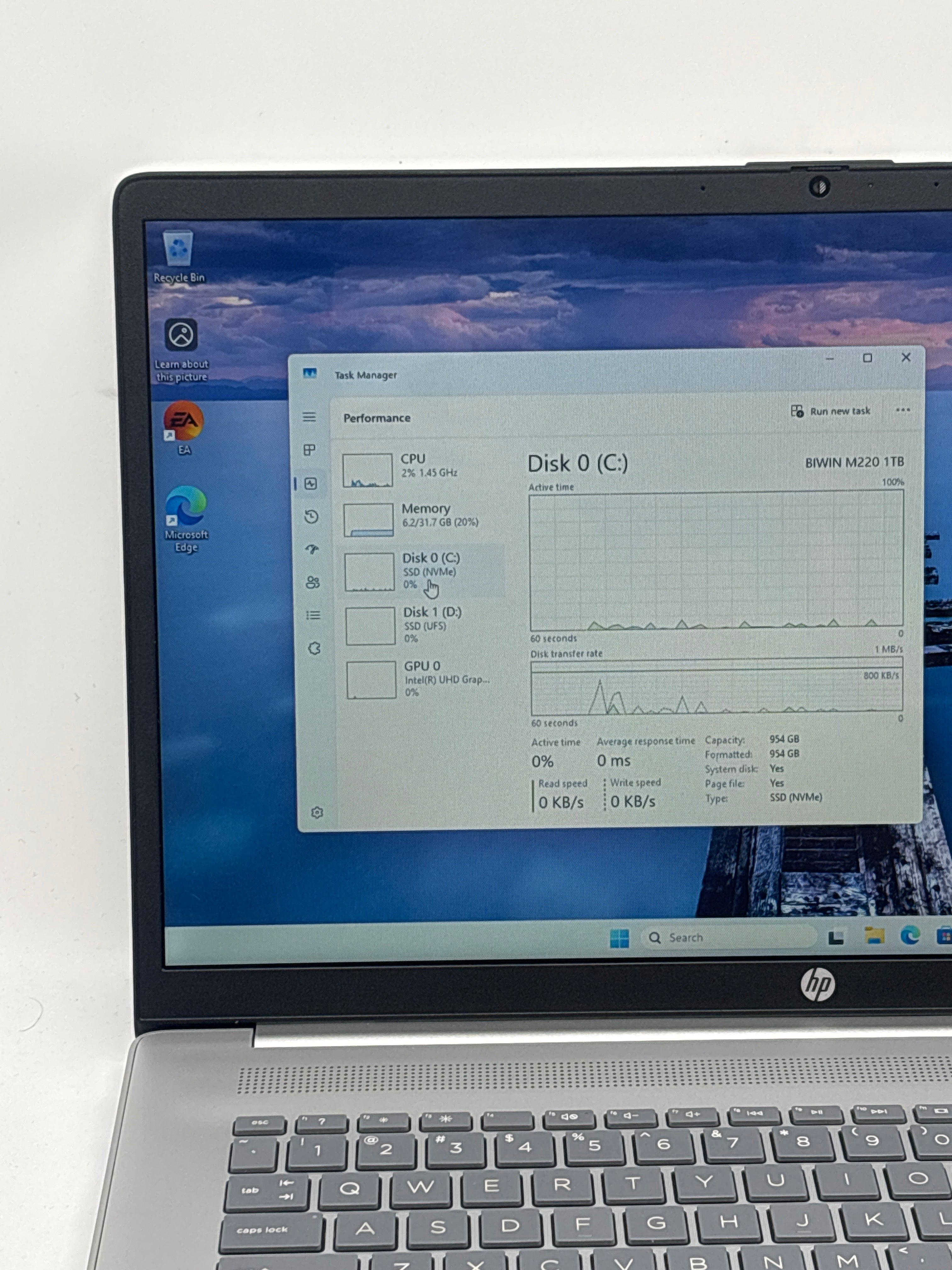
Task: Click the CPU mini graph thumbnail
Action: [368, 470]
